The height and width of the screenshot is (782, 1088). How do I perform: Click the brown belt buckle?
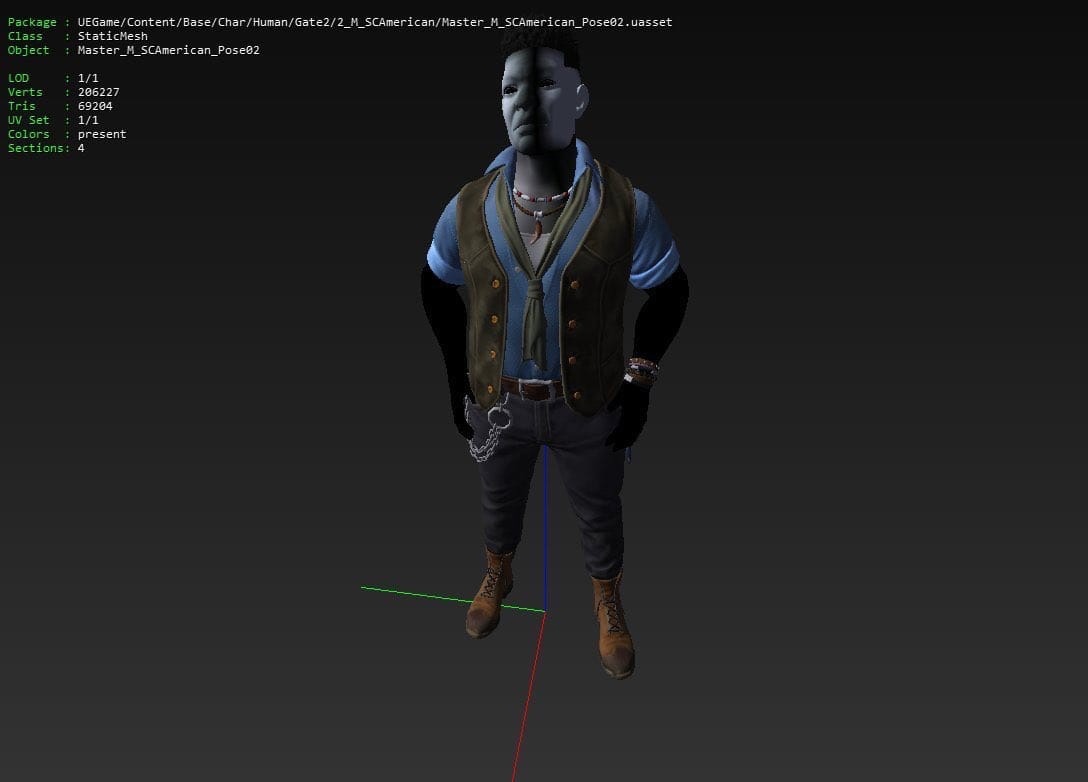pyautogui.click(x=534, y=389)
